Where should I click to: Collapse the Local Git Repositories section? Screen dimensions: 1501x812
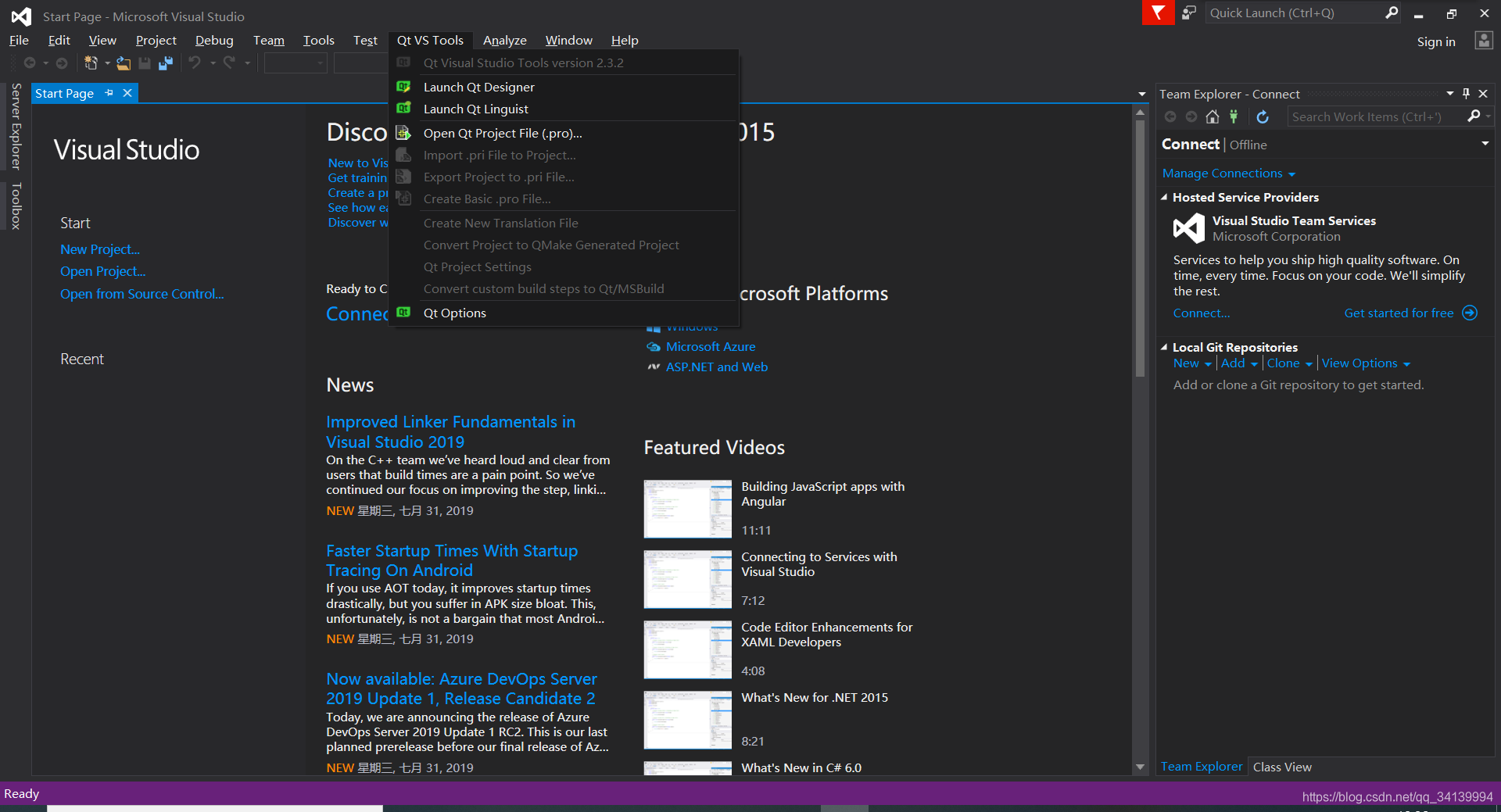click(1164, 347)
